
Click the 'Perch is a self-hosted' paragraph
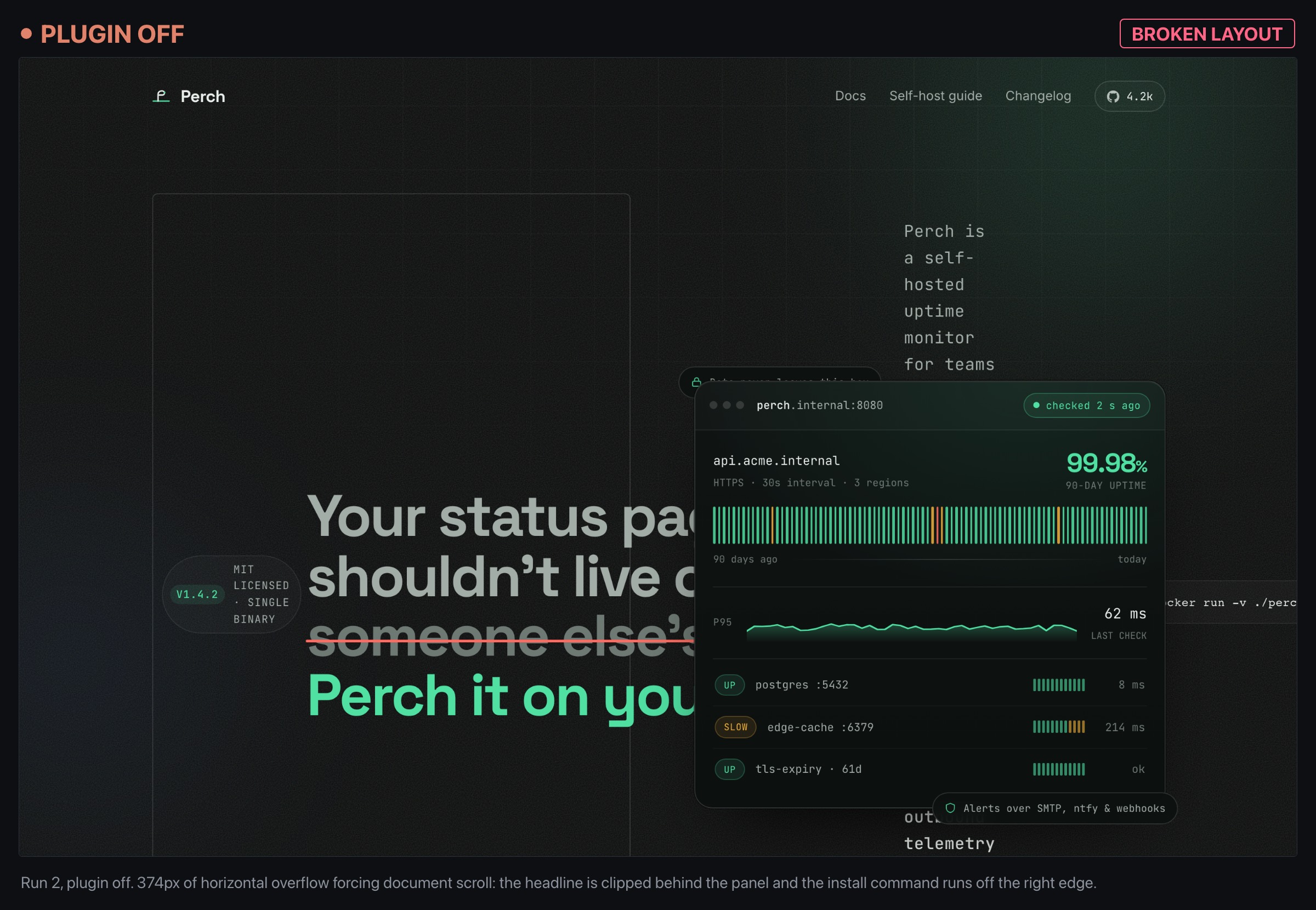[x=949, y=298]
